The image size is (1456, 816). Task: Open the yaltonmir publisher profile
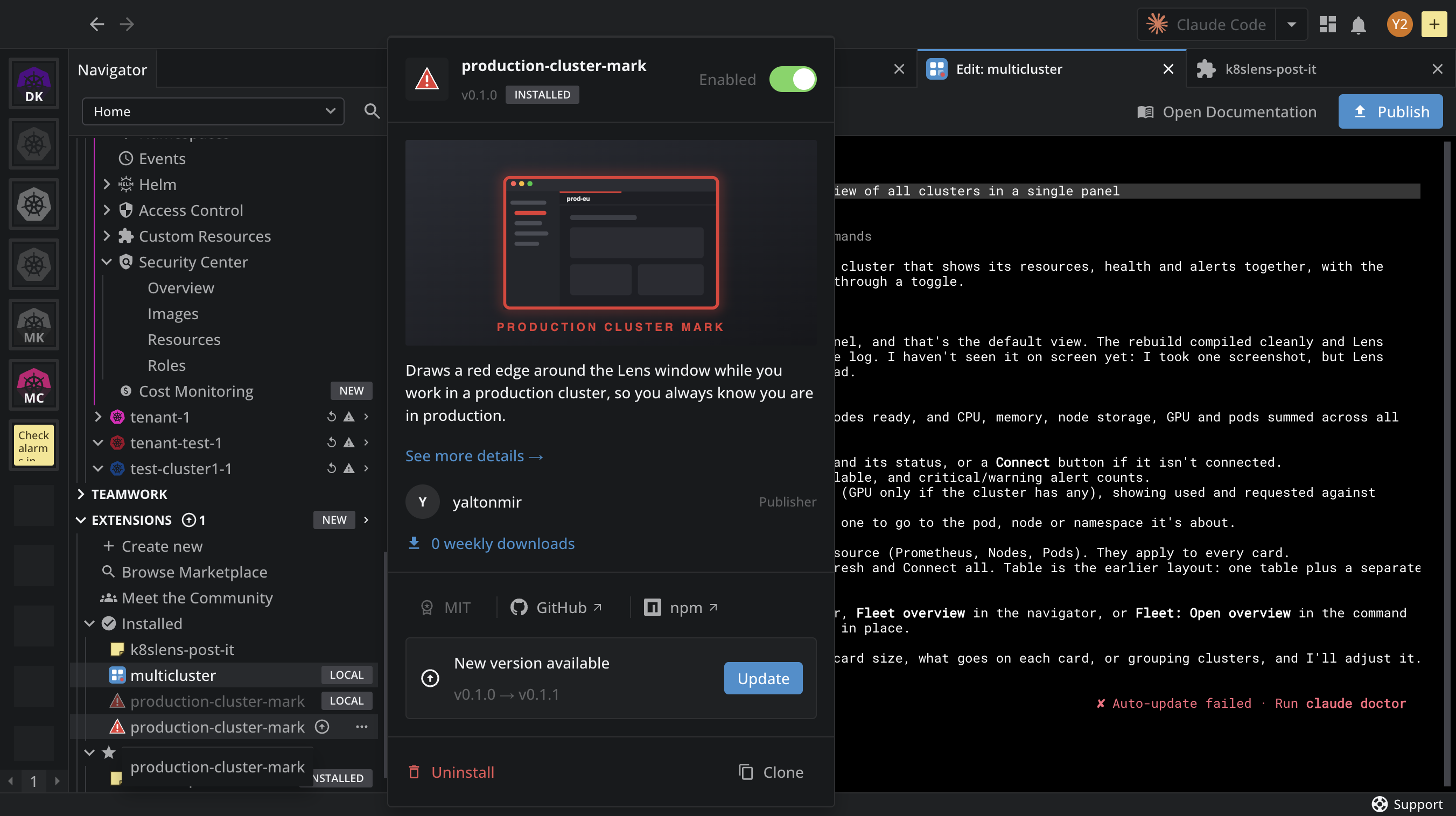(487, 502)
